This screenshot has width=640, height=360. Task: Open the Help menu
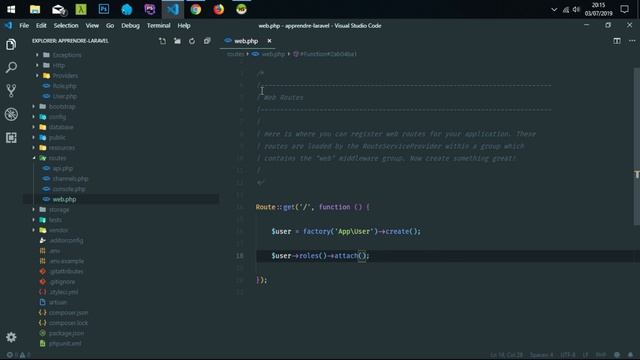(184, 25)
